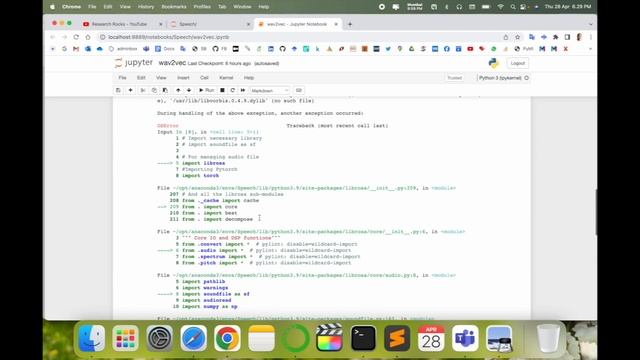Open Jupyter Edit menu
Screen dimensions: 640x360
(x=141, y=78)
